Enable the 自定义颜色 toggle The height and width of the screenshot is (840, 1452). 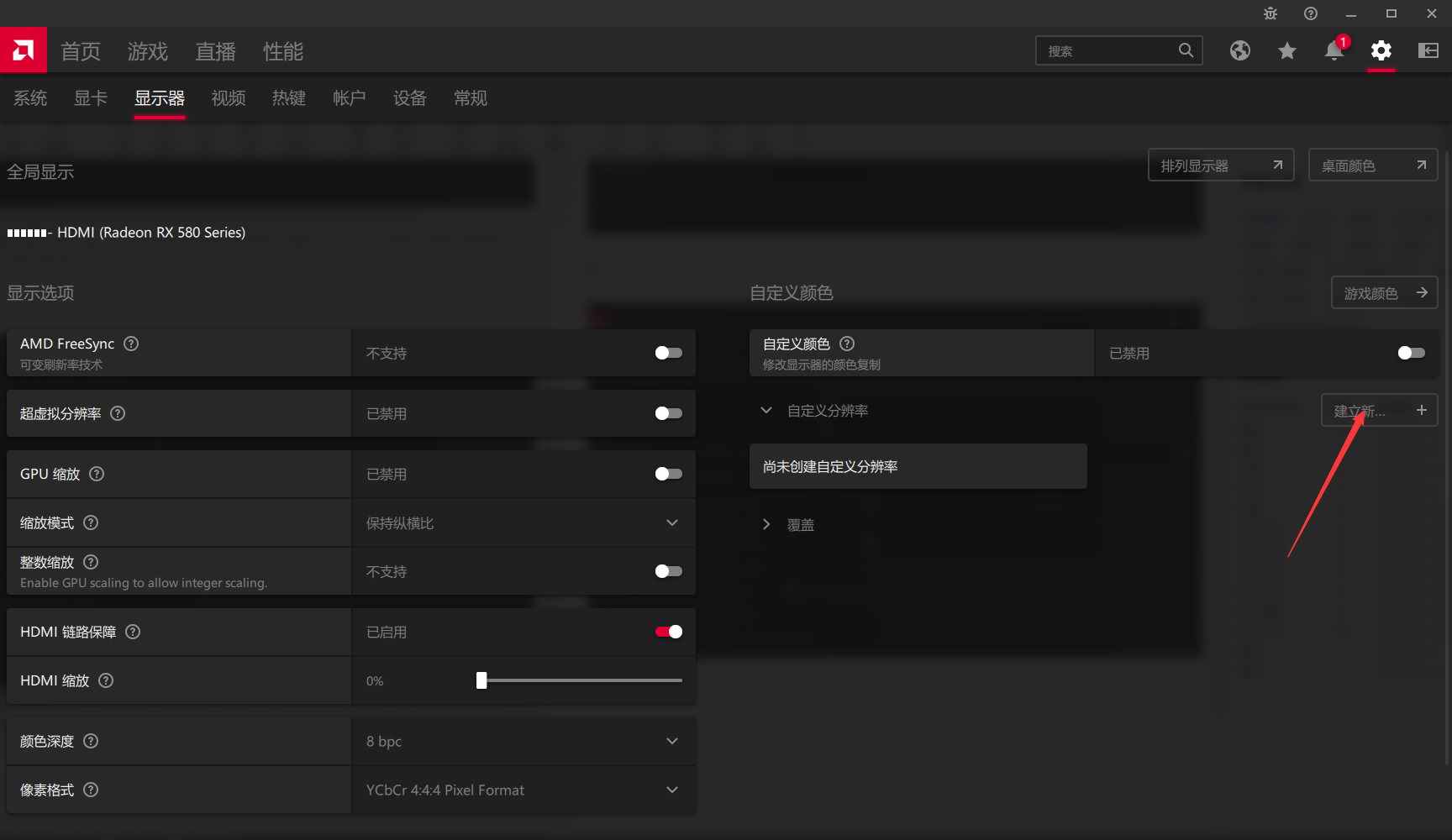[1411, 353]
